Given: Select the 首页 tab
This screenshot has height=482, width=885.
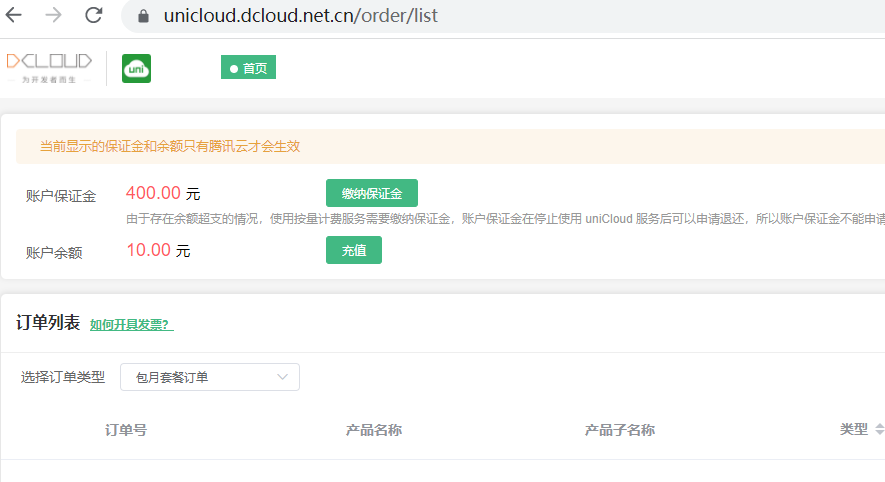Looking at the screenshot, I should point(248,67).
